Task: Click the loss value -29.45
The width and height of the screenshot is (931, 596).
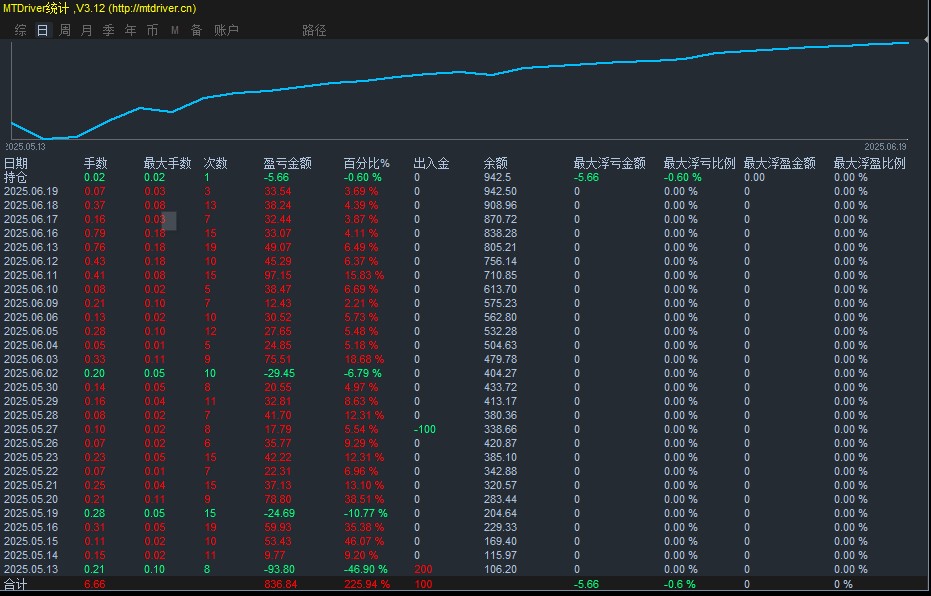Action: click(279, 373)
